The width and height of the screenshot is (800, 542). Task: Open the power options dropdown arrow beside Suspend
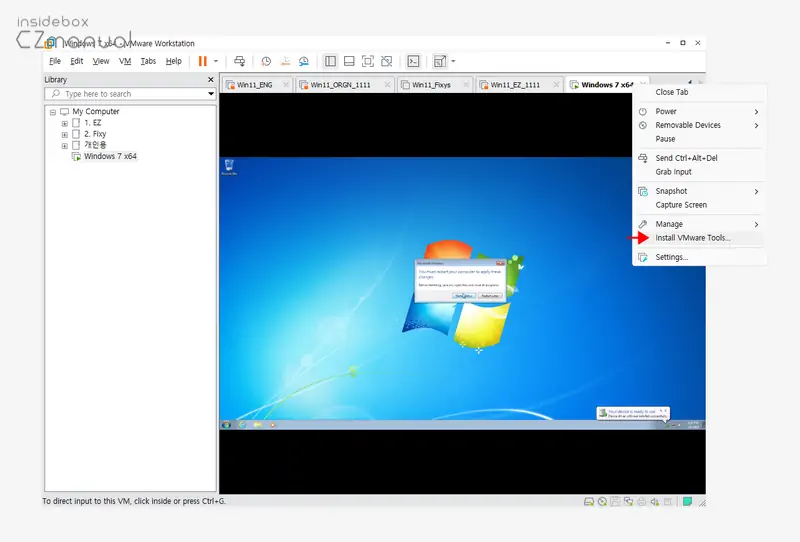216,61
